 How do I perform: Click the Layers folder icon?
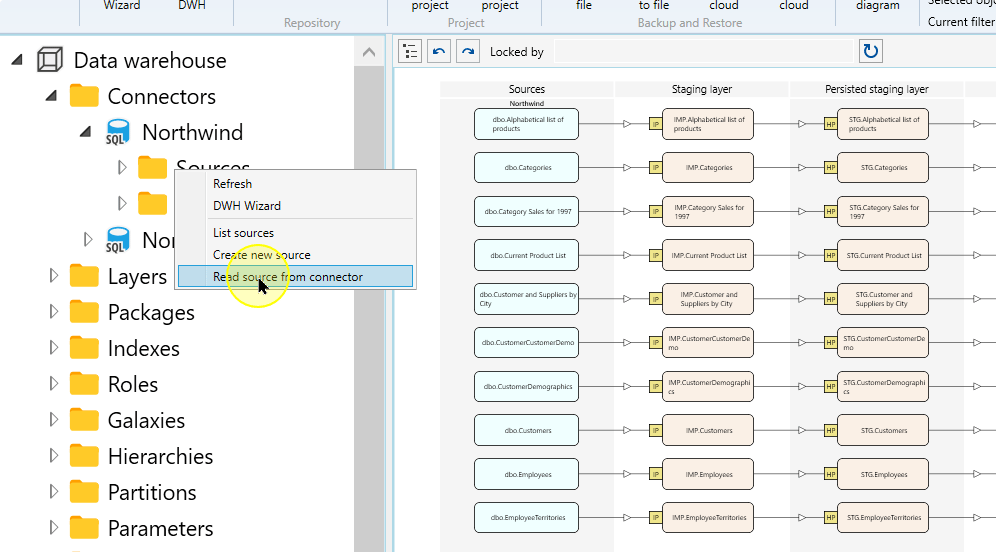pos(84,276)
